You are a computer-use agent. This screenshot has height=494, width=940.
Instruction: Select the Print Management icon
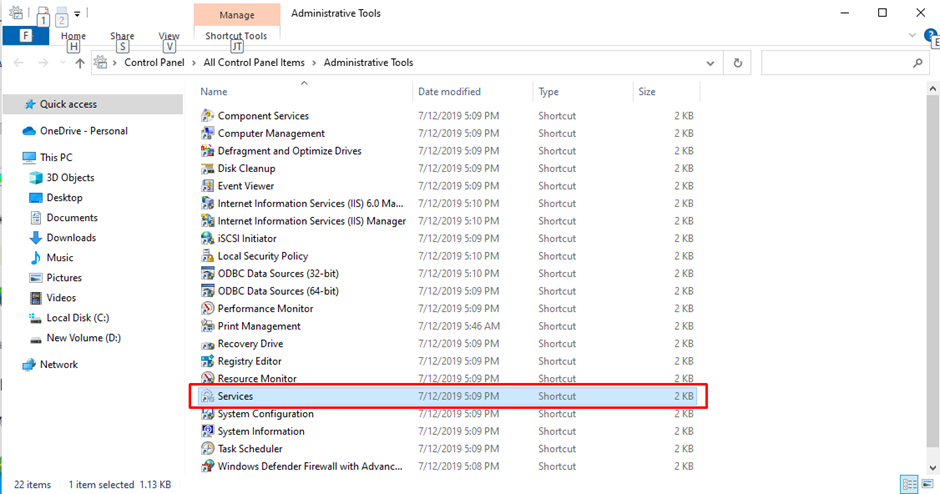coord(207,326)
